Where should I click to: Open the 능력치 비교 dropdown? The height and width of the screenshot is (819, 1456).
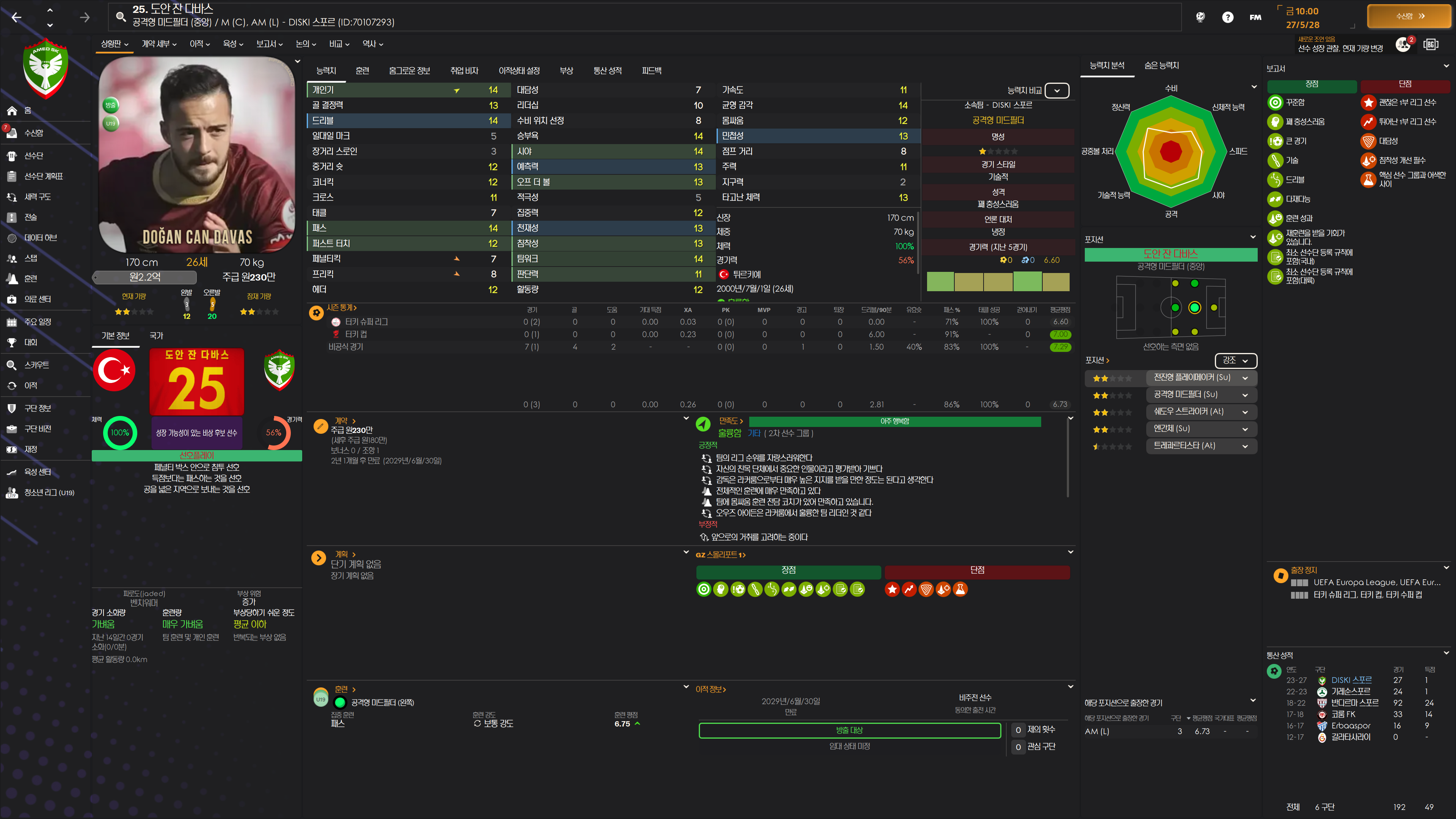[x=1056, y=91]
